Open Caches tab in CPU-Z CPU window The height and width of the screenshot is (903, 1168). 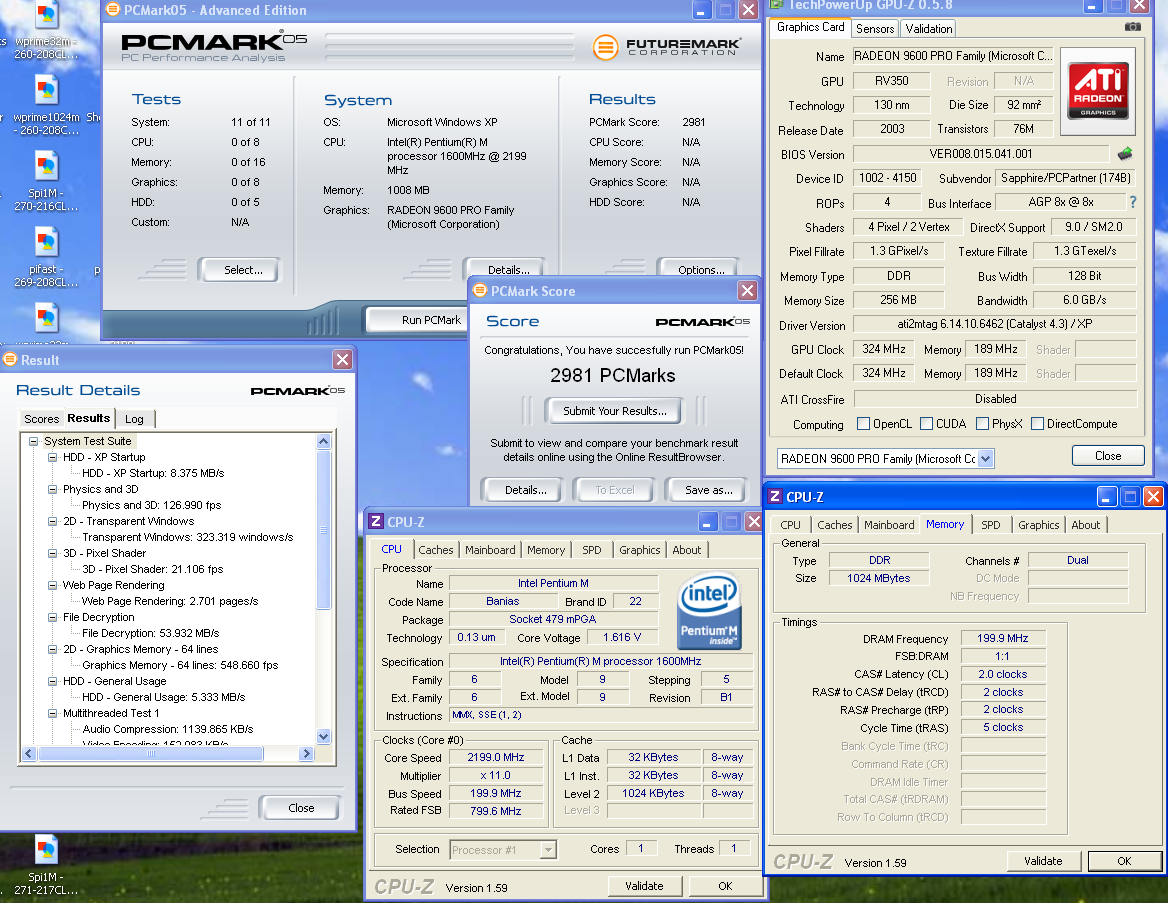coord(436,550)
